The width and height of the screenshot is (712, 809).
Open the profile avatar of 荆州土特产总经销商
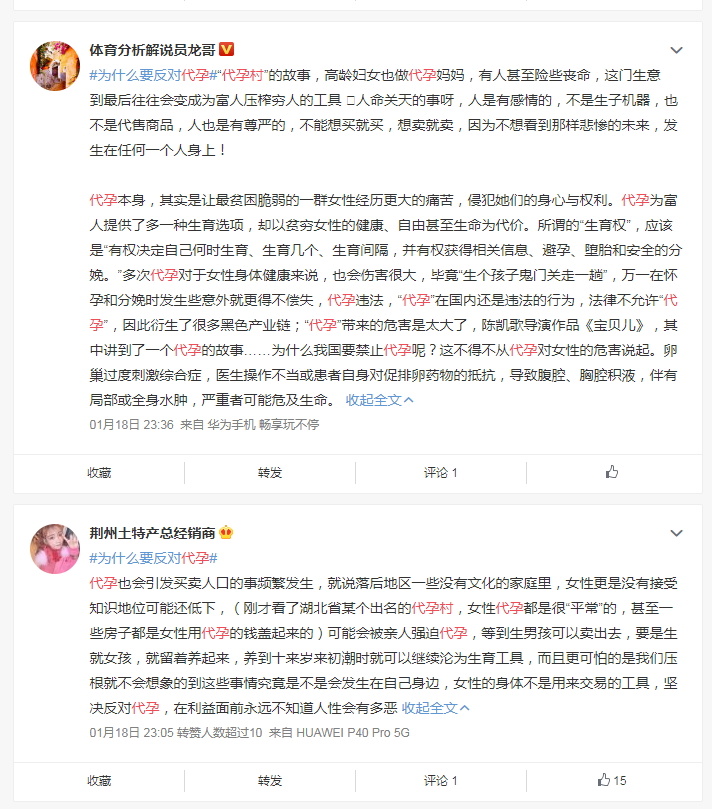[55, 549]
